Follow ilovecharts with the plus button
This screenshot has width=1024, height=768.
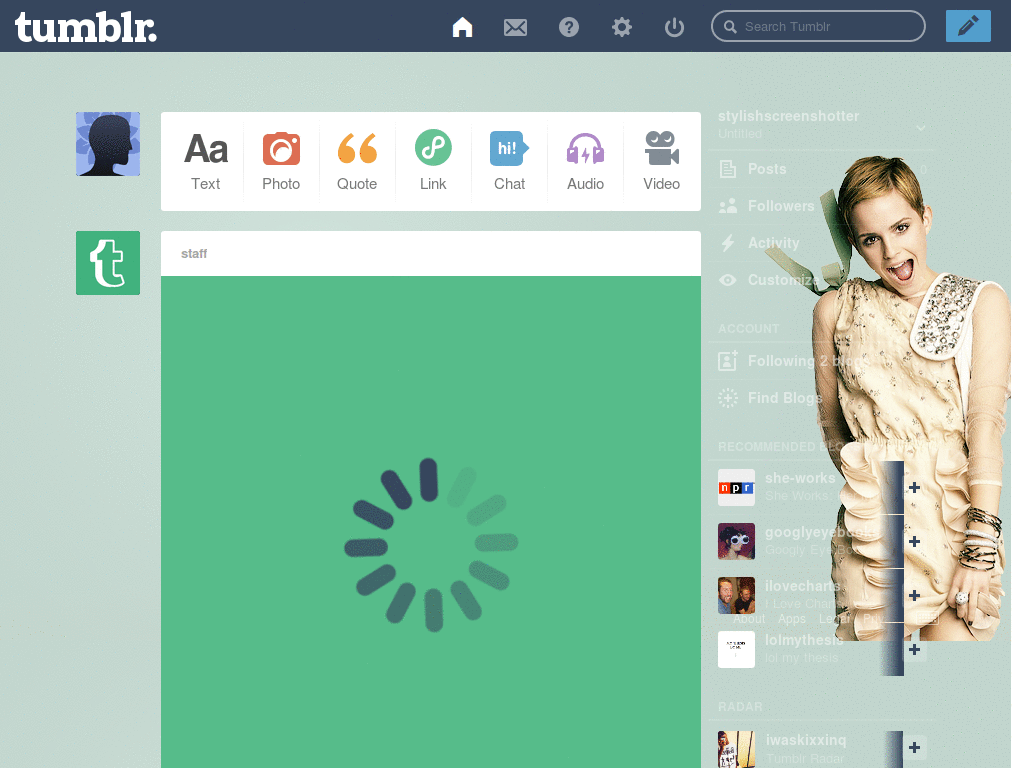point(914,595)
